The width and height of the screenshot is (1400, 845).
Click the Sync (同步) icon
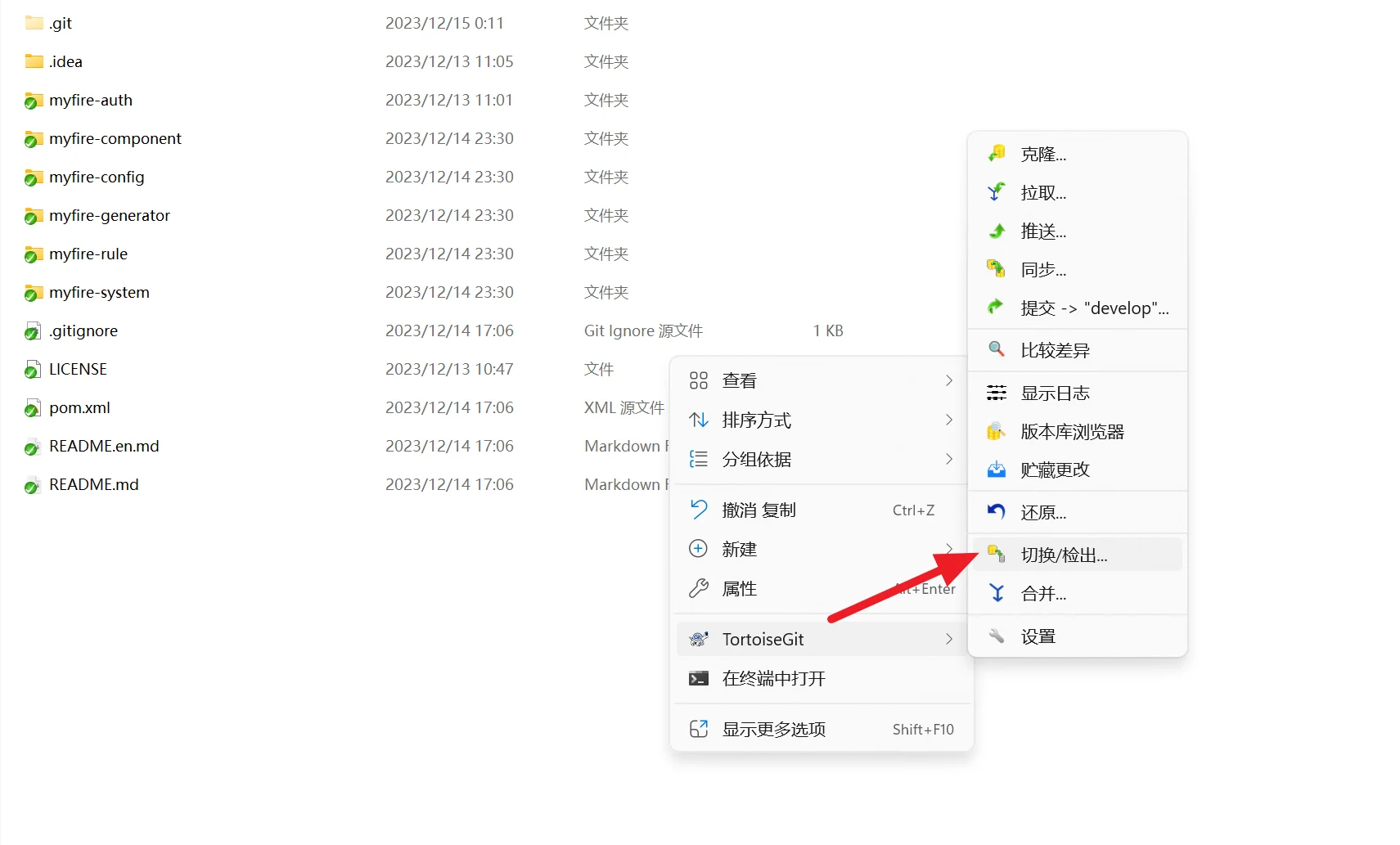996,269
